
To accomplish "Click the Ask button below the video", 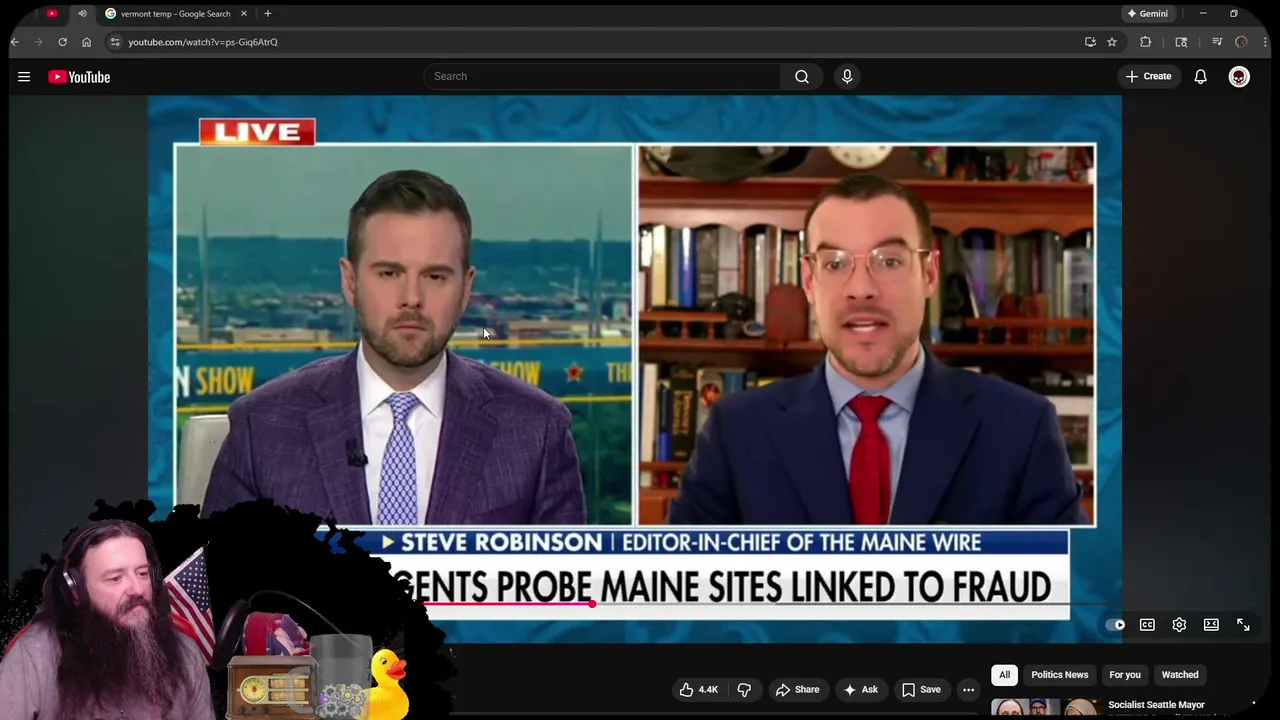I will click(x=860, y=690).
